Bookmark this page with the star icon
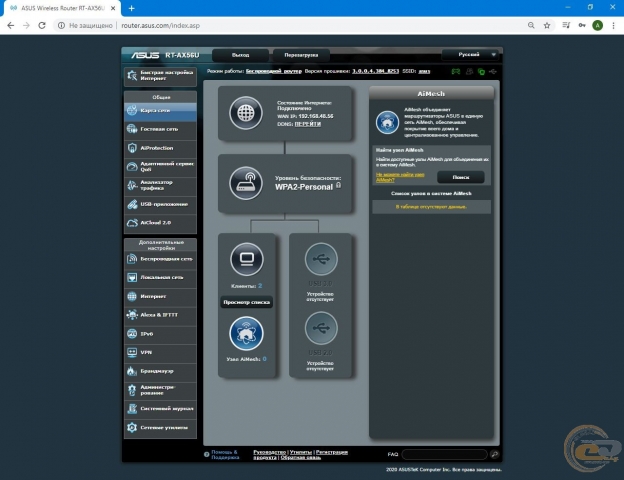The width and height of the screenshot is (624, 480). click(x=547, y=25)
